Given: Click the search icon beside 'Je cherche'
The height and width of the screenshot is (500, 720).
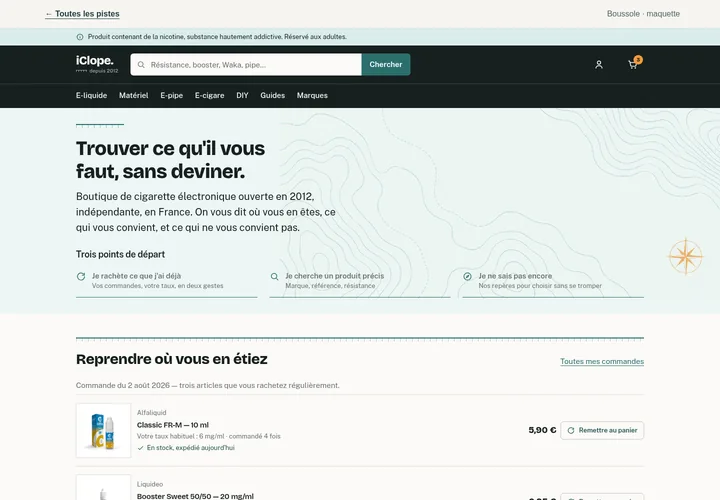Looking at the screenshot, I should (x=274, y=276).
